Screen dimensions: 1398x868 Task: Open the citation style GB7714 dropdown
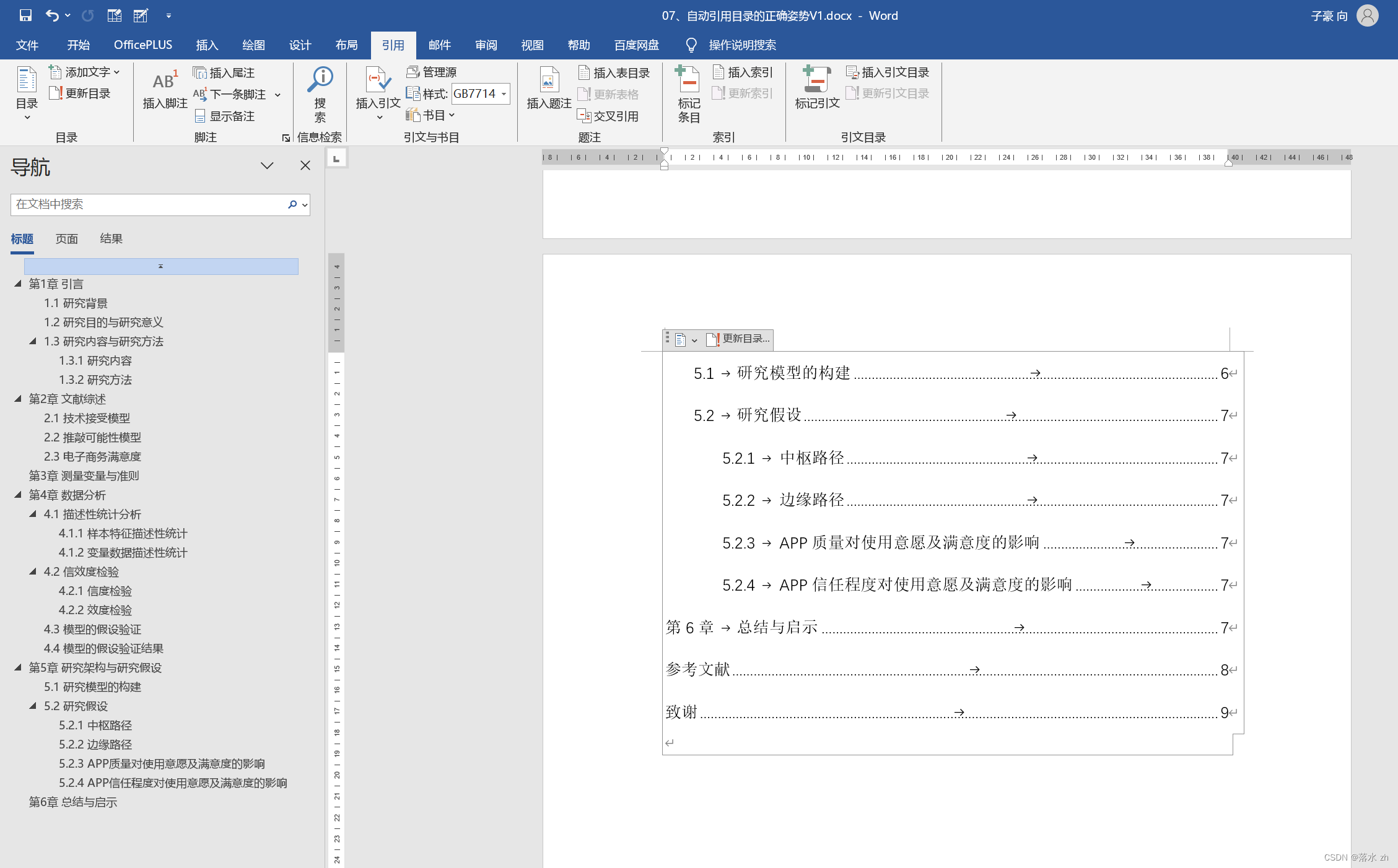pos(504,94)
